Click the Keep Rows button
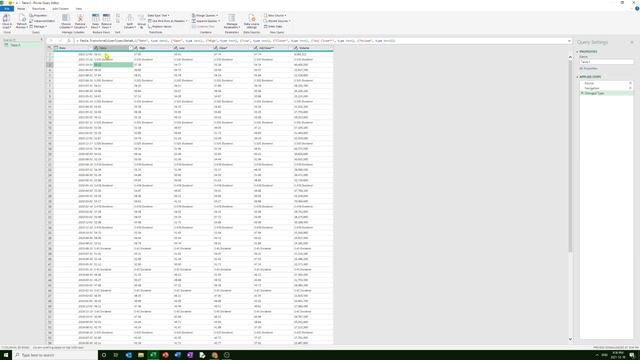 pyautogui.click(x=96, y=21)
